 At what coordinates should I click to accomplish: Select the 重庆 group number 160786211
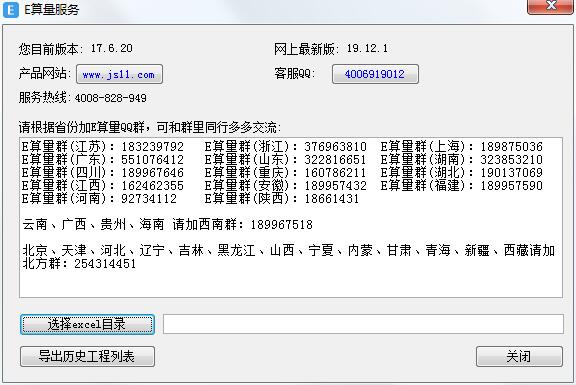coord(335,173)
